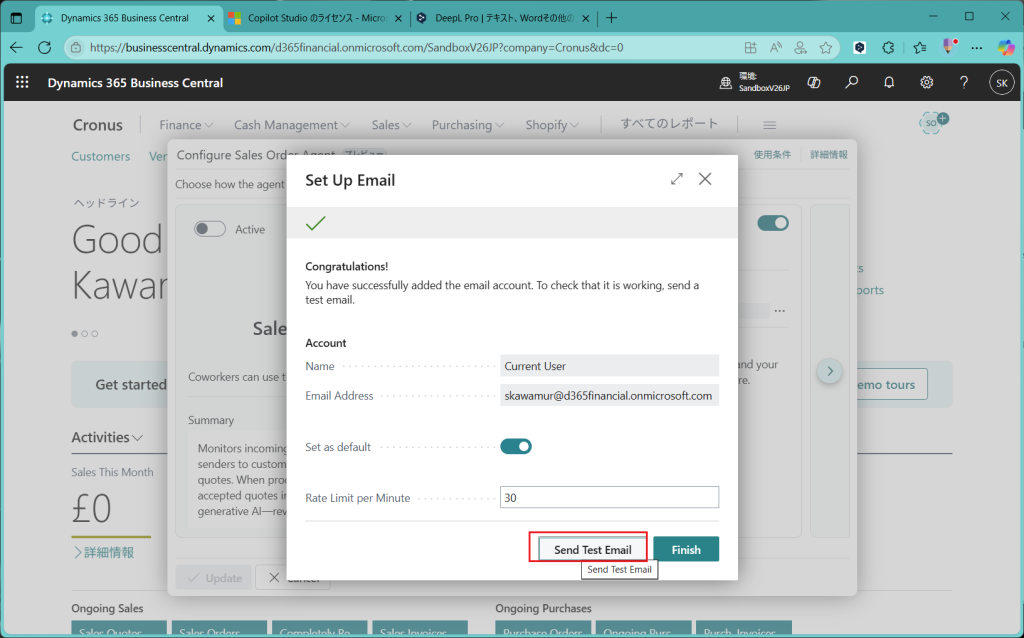The height and width of the screenshot is (638, 1024).
Task: Open the help question mark icon
Action: pos(964,83)
